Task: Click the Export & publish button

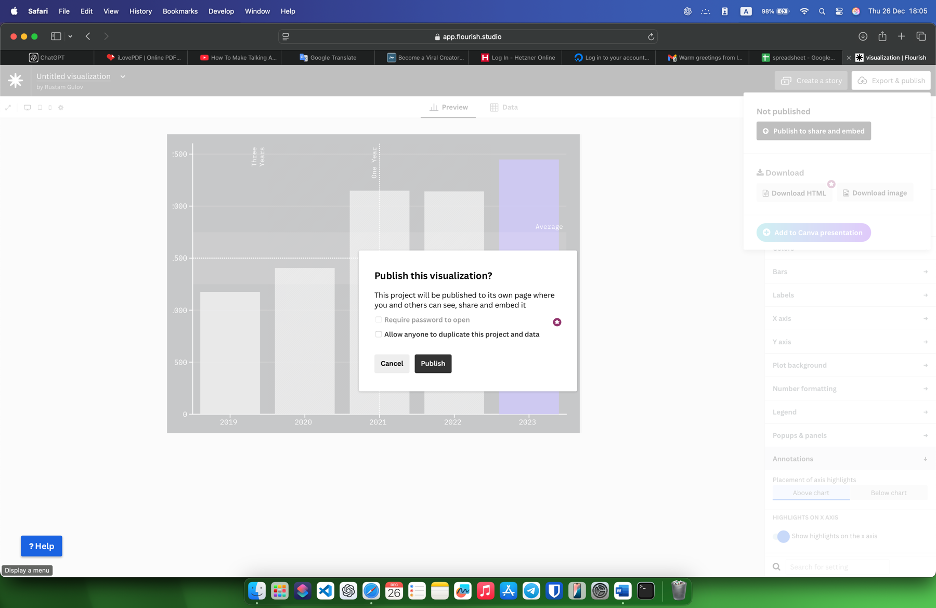Action: pos(891,81)
